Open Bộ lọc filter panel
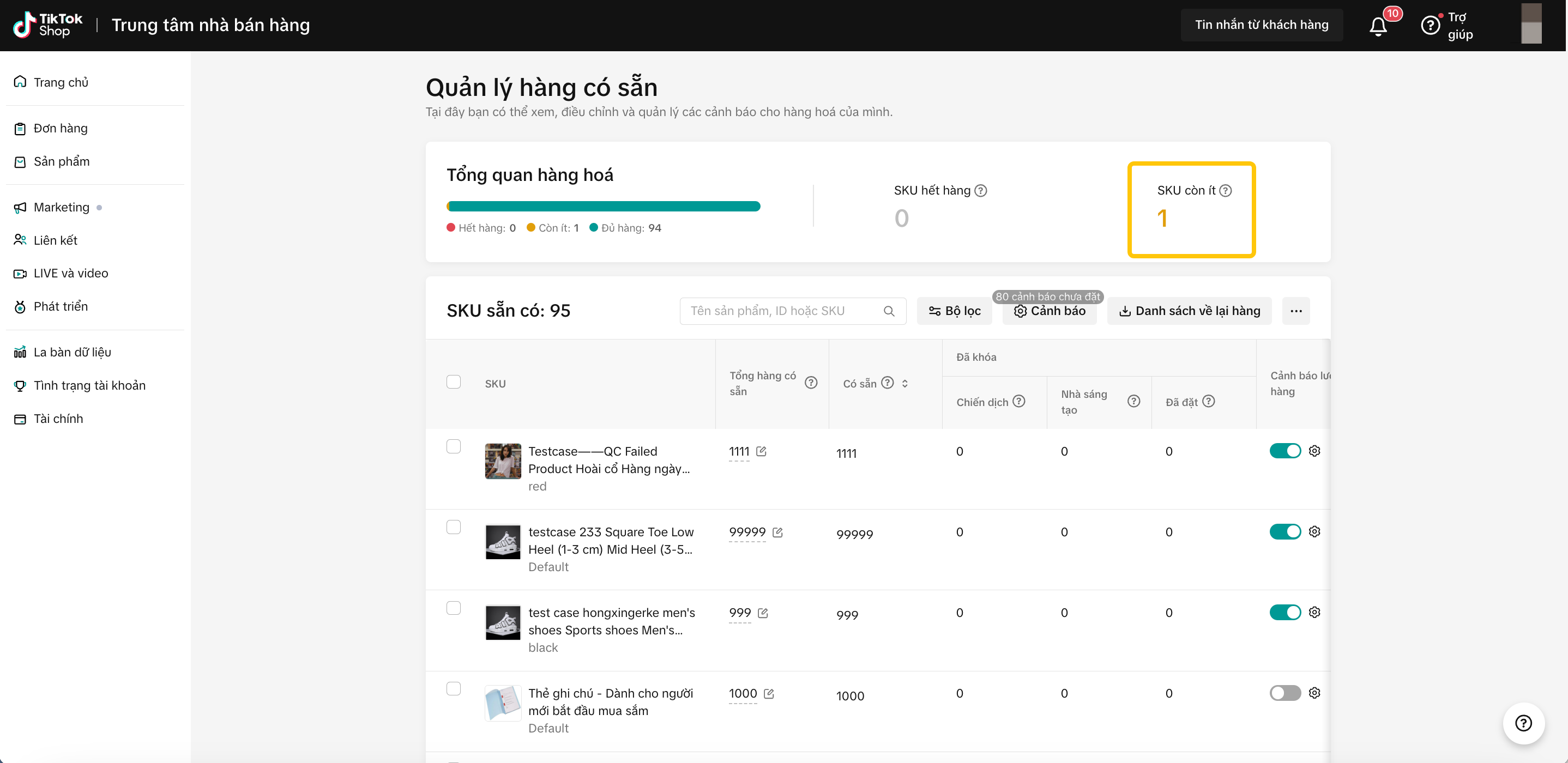 (x=954, y=311)
